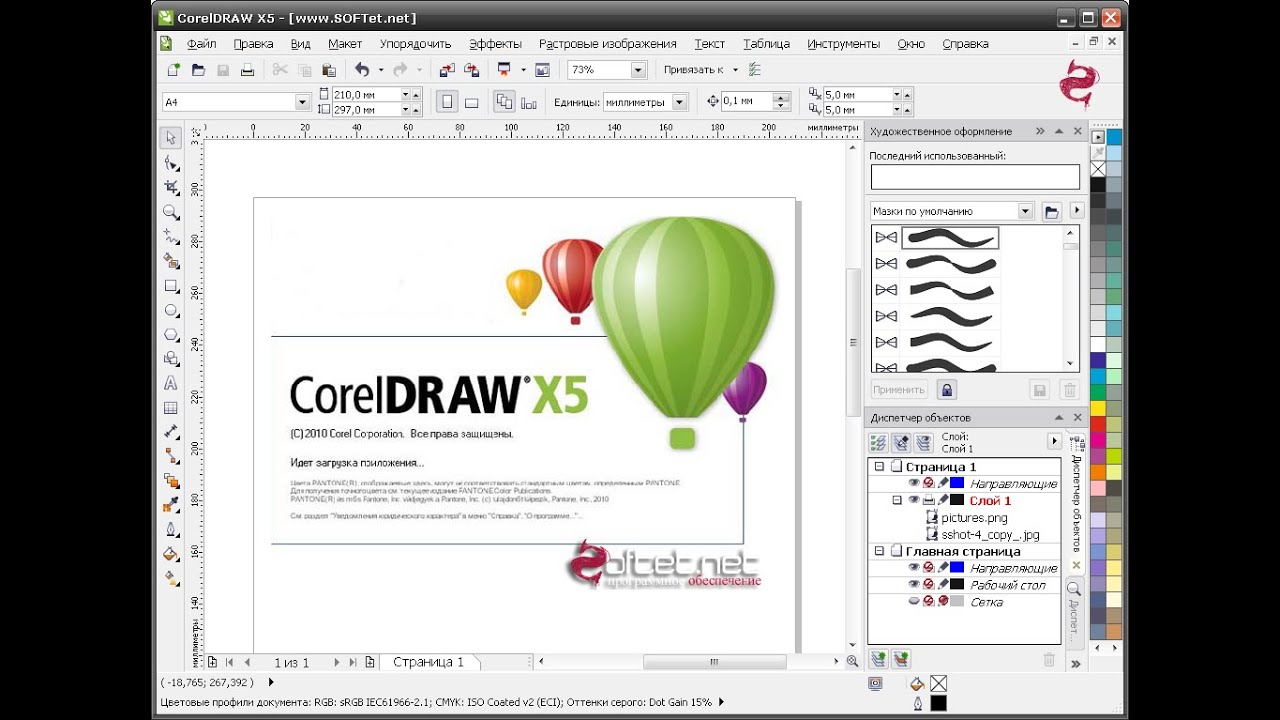Select the Rectangle tool
This screenshot has height=720, width=1280.
tap(171, 286)
